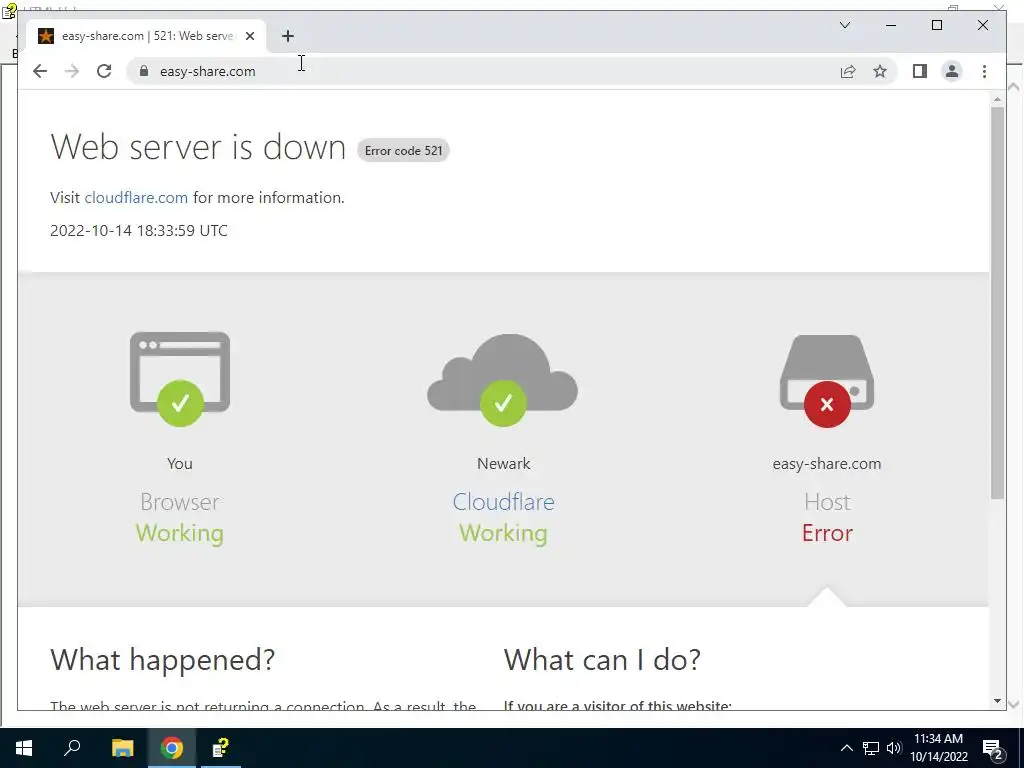Go back using Chrome's back arrow
Viewport: 1024px width, 768px height.
coord(40,71)
